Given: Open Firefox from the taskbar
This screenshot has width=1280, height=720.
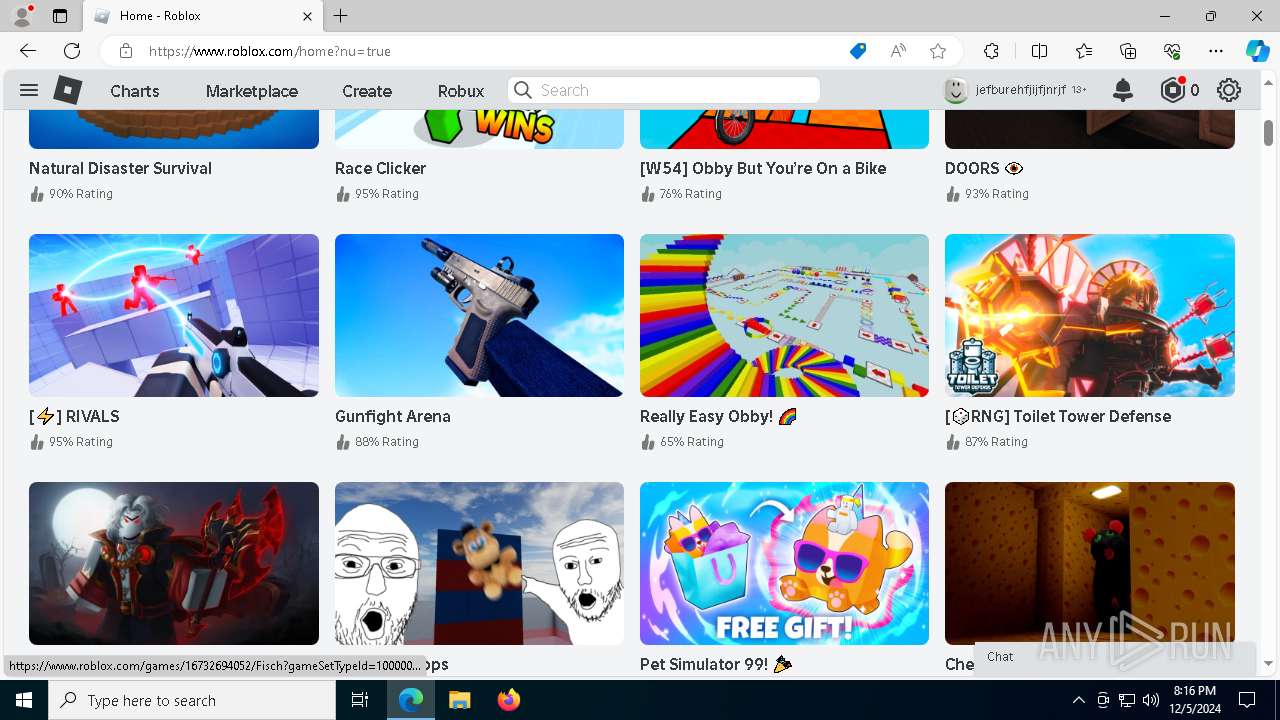Looking at the screenshot, I should (509, 700).
